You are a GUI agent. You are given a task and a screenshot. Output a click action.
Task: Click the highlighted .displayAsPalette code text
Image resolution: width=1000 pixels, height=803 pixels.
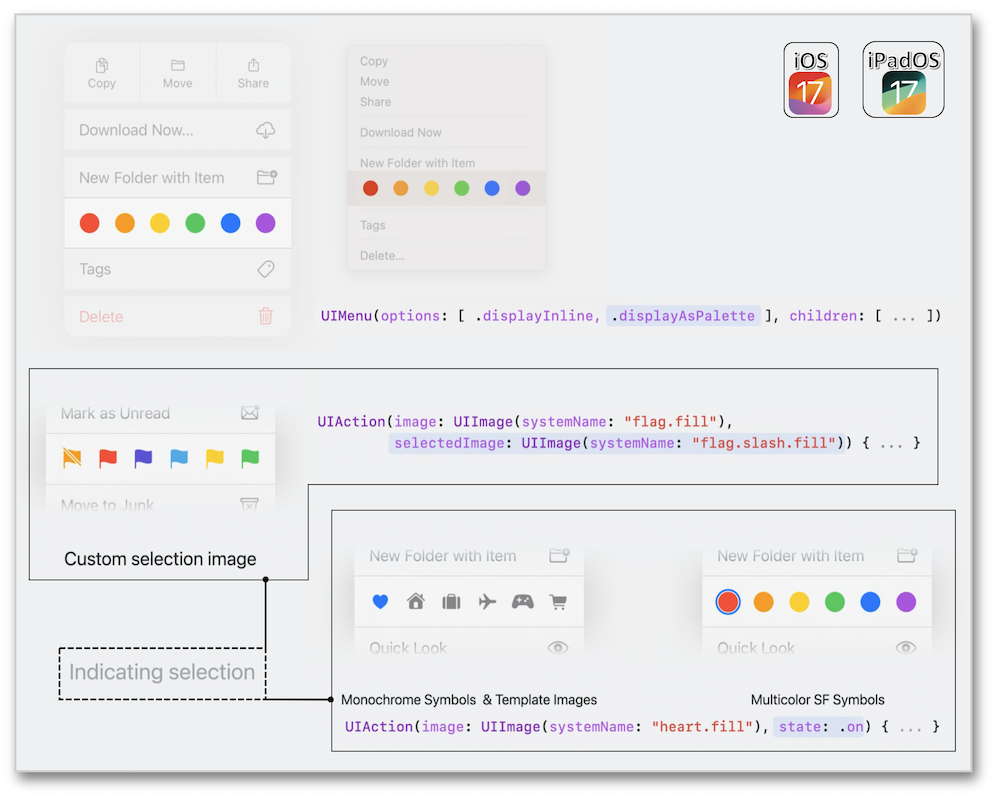683,316
